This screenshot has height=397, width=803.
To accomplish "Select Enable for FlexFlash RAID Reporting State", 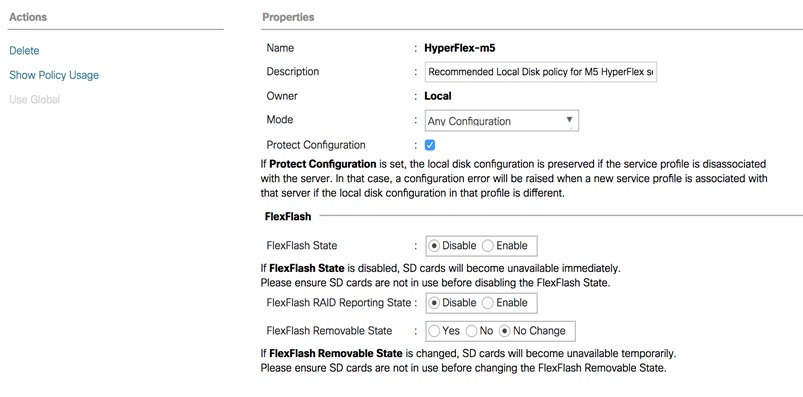I will [488, 303].
